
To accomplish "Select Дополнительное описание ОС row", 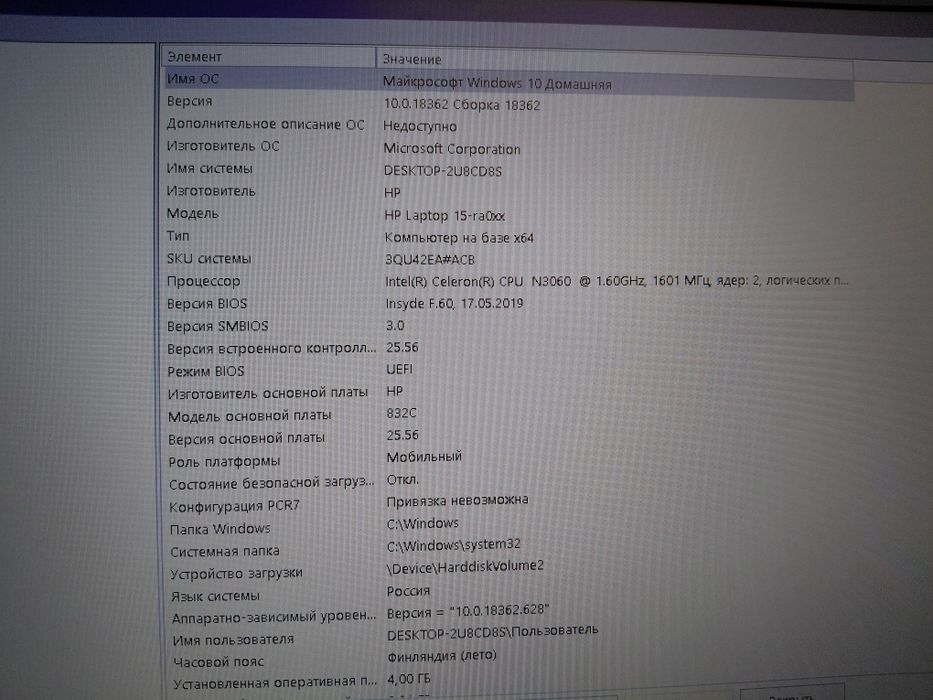I will tap(265, 124).
